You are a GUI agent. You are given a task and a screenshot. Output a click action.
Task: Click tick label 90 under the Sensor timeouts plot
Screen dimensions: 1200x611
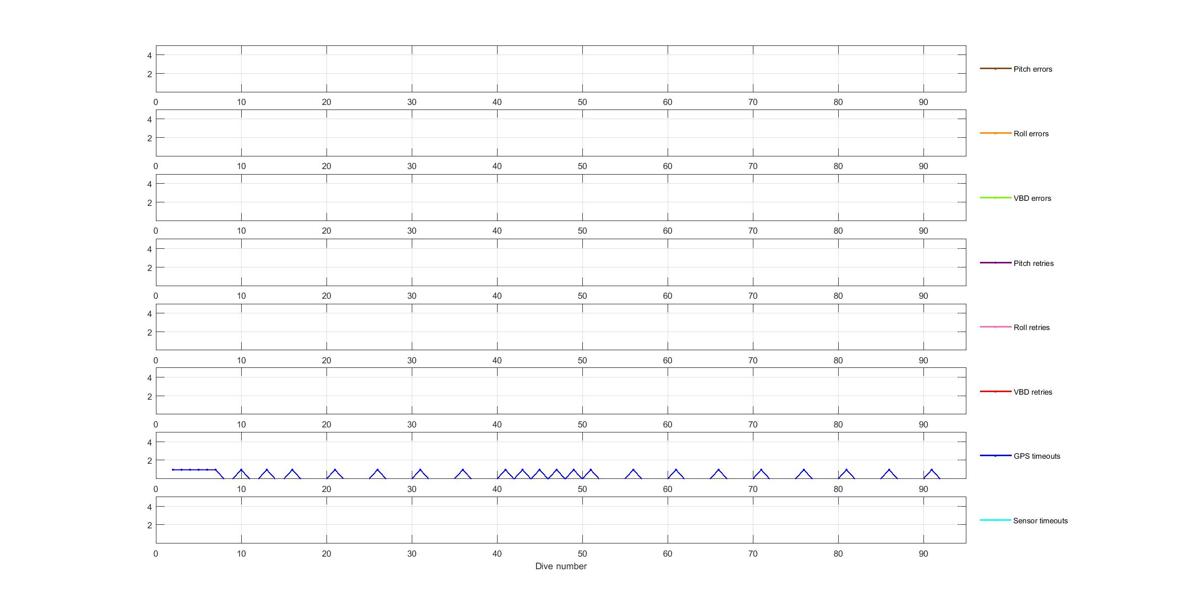click(x=923, y=553)
